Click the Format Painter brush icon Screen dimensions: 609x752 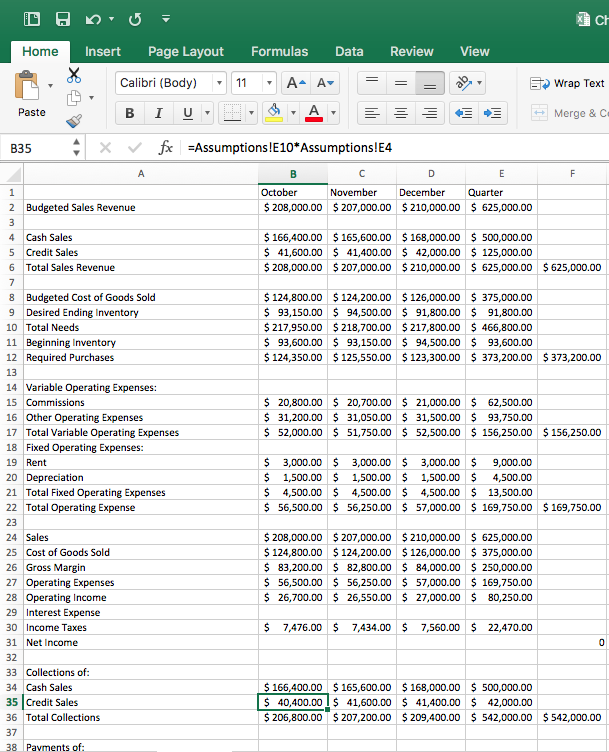coord(75,120)
